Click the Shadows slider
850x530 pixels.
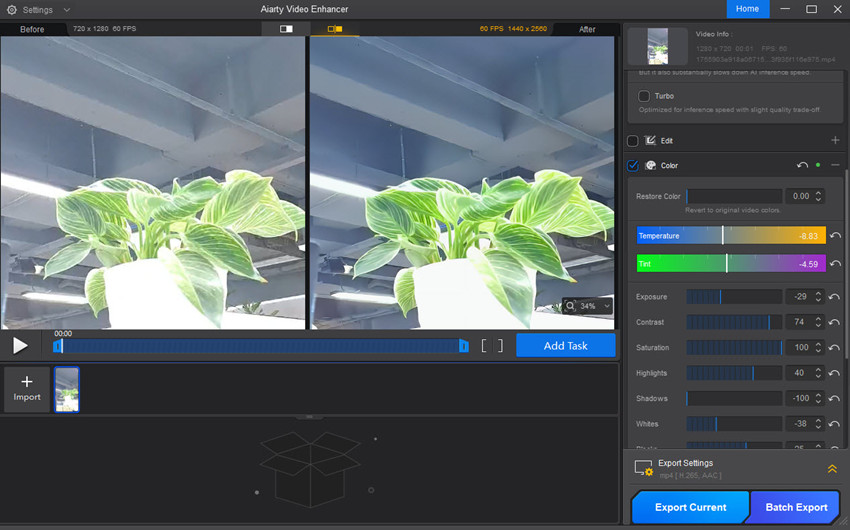(x=734, y=398)
